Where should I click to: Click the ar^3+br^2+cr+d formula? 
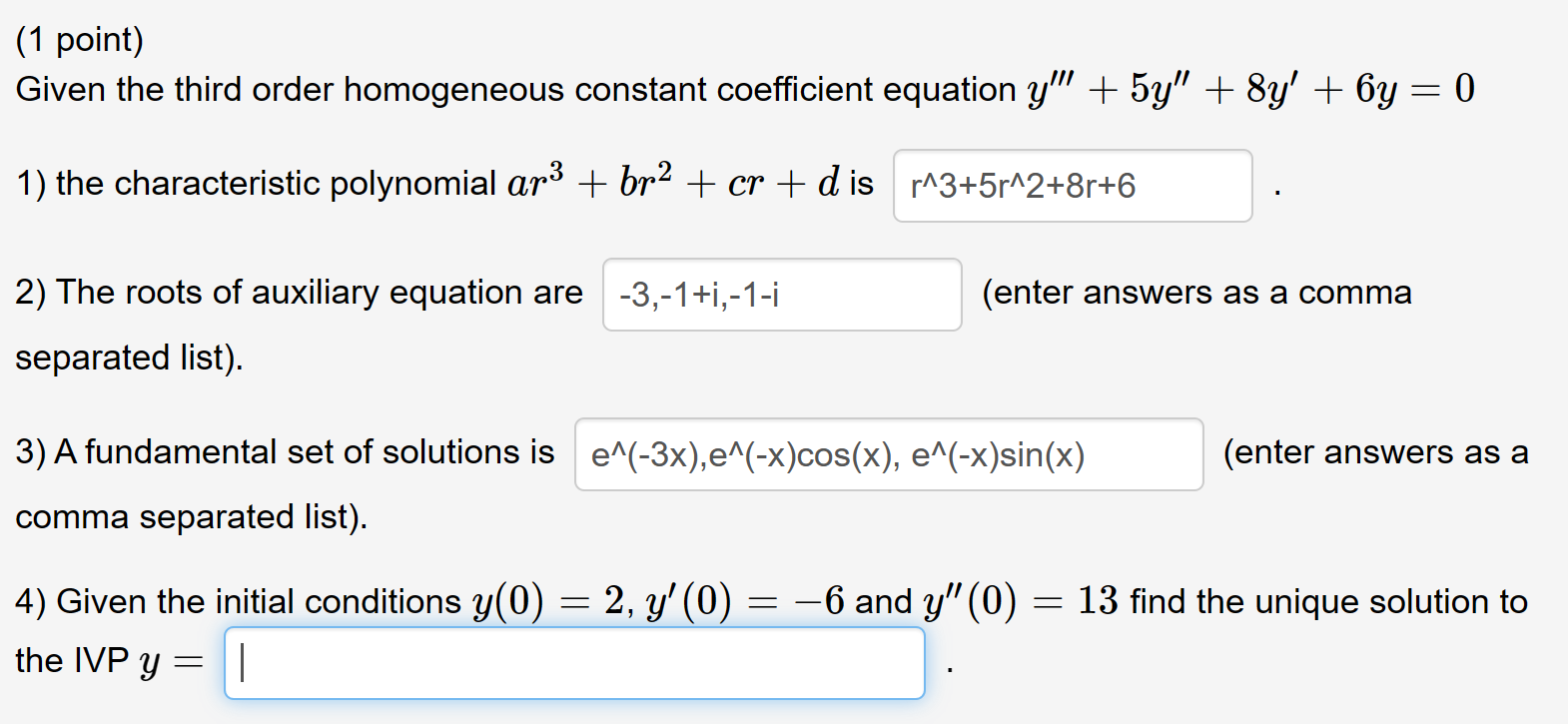(669, 180)
